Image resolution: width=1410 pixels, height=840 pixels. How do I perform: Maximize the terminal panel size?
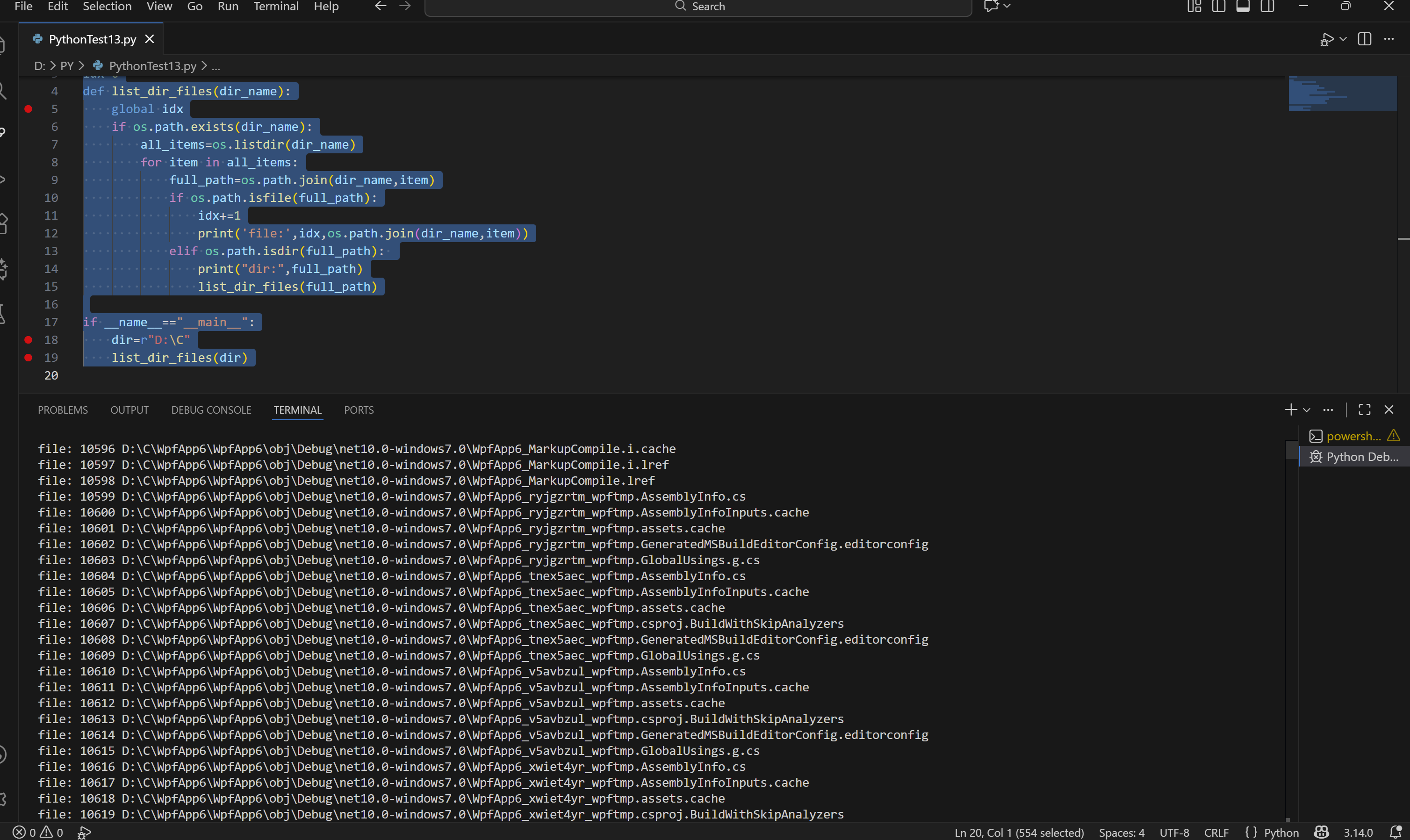pos(1364,410)
